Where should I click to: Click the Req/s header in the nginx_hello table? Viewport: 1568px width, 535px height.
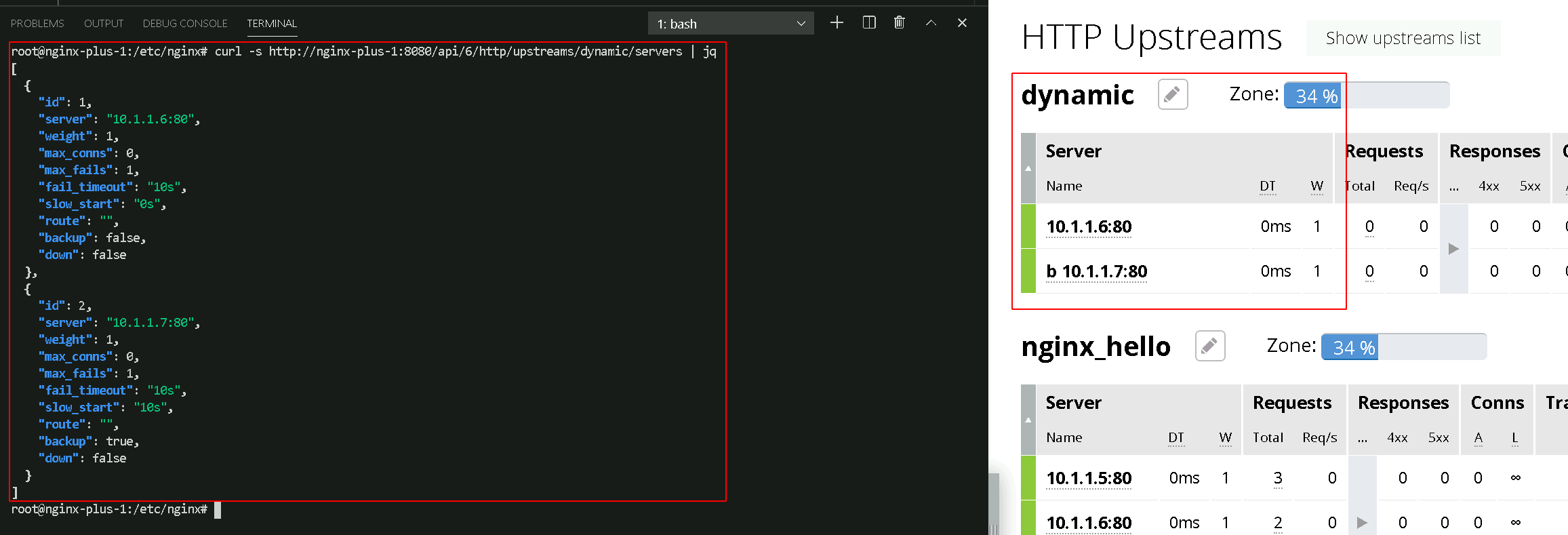pyautogui.click(x=1320, y=437)
